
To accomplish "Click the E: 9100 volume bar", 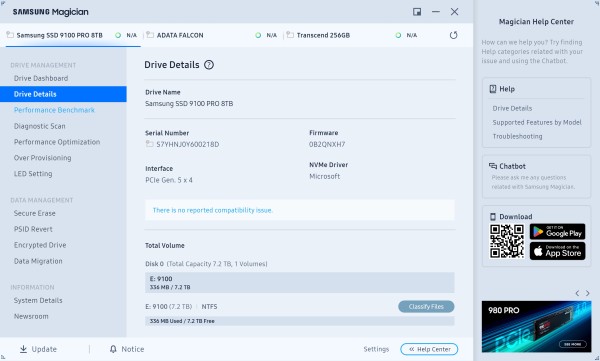I will (300, 283).
